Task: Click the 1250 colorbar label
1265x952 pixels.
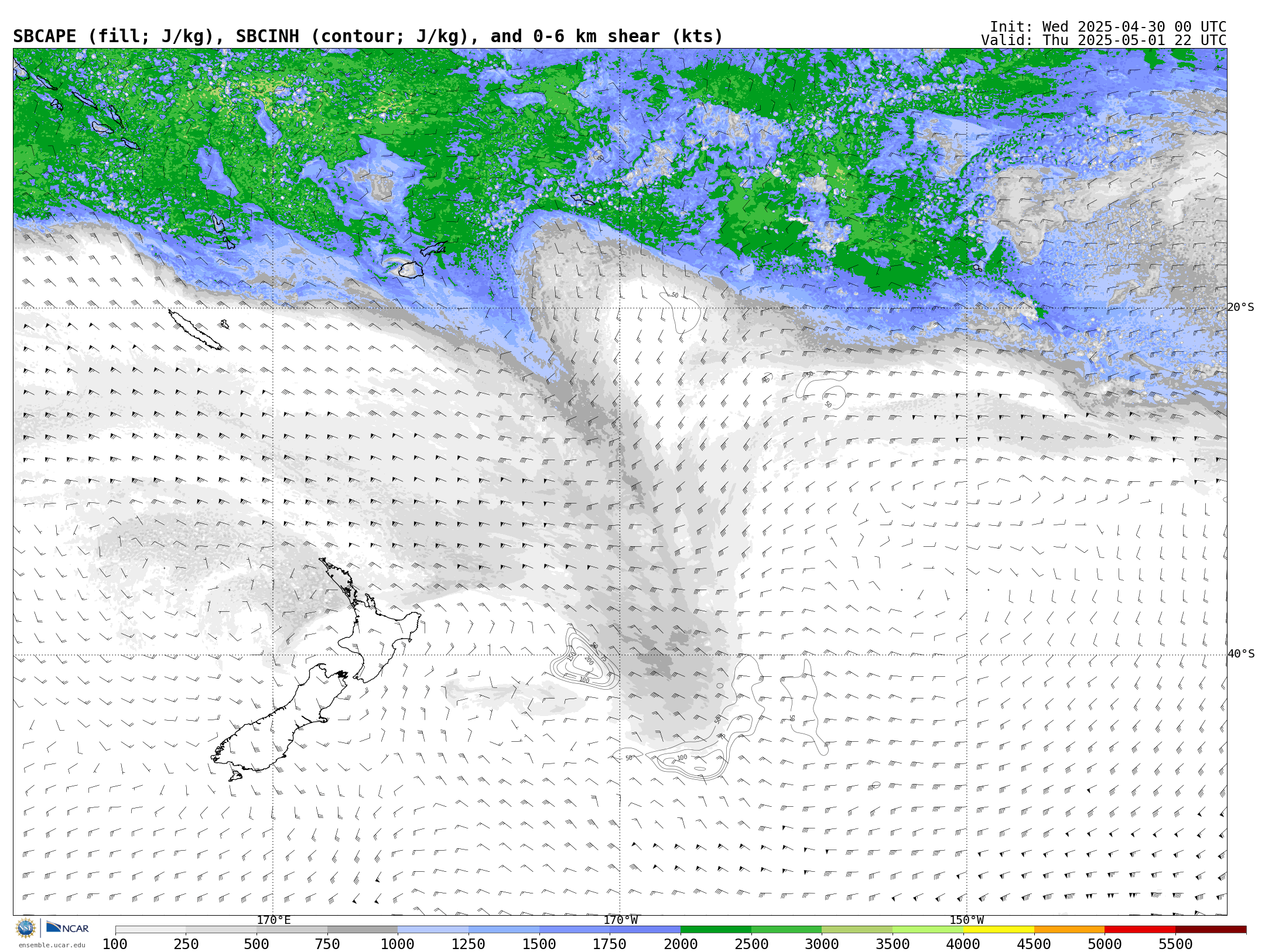Action: 469,944
